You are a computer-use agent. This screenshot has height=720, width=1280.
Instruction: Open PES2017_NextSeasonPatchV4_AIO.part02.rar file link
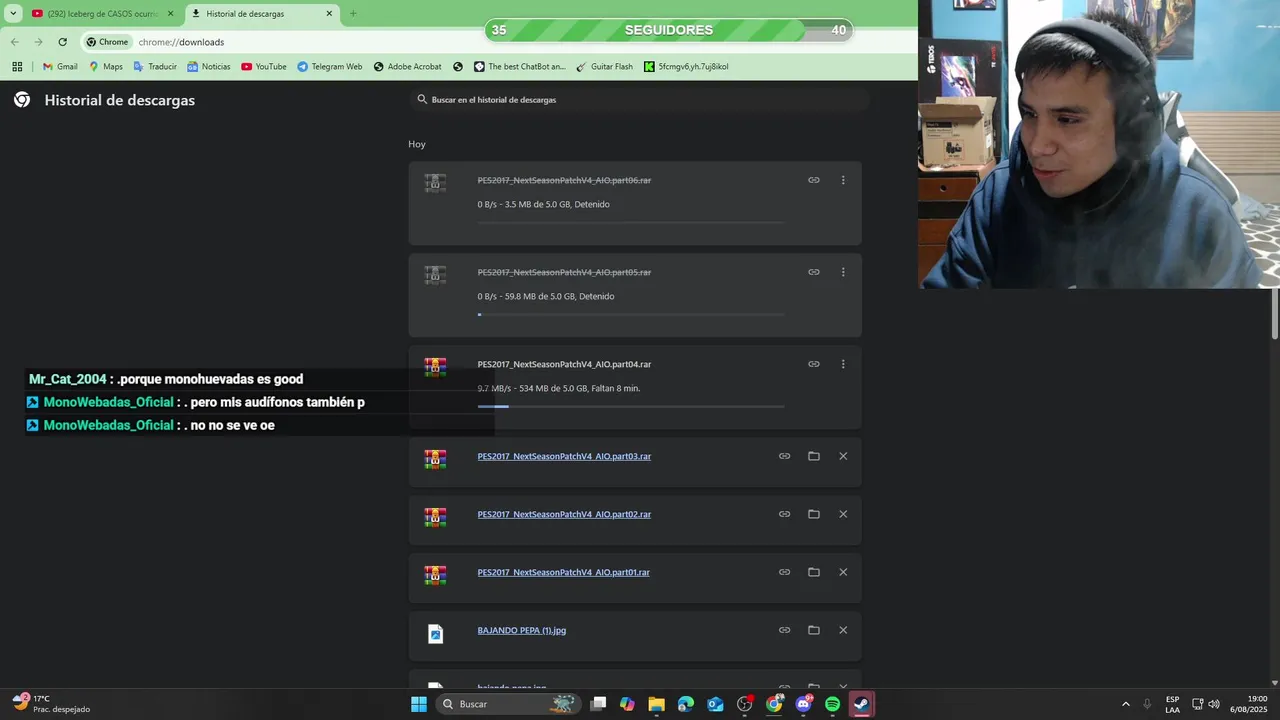564,514
